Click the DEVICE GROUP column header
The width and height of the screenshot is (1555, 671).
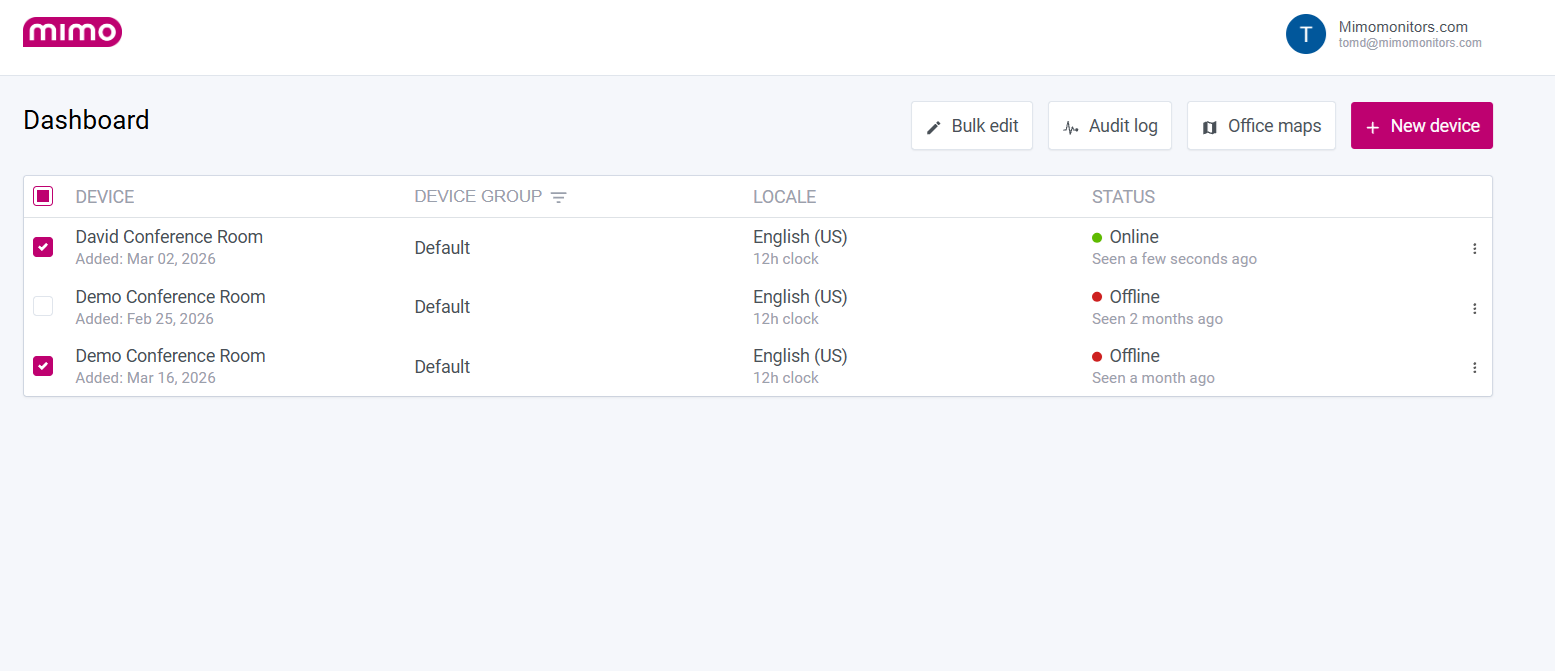[x=478, y=197]
